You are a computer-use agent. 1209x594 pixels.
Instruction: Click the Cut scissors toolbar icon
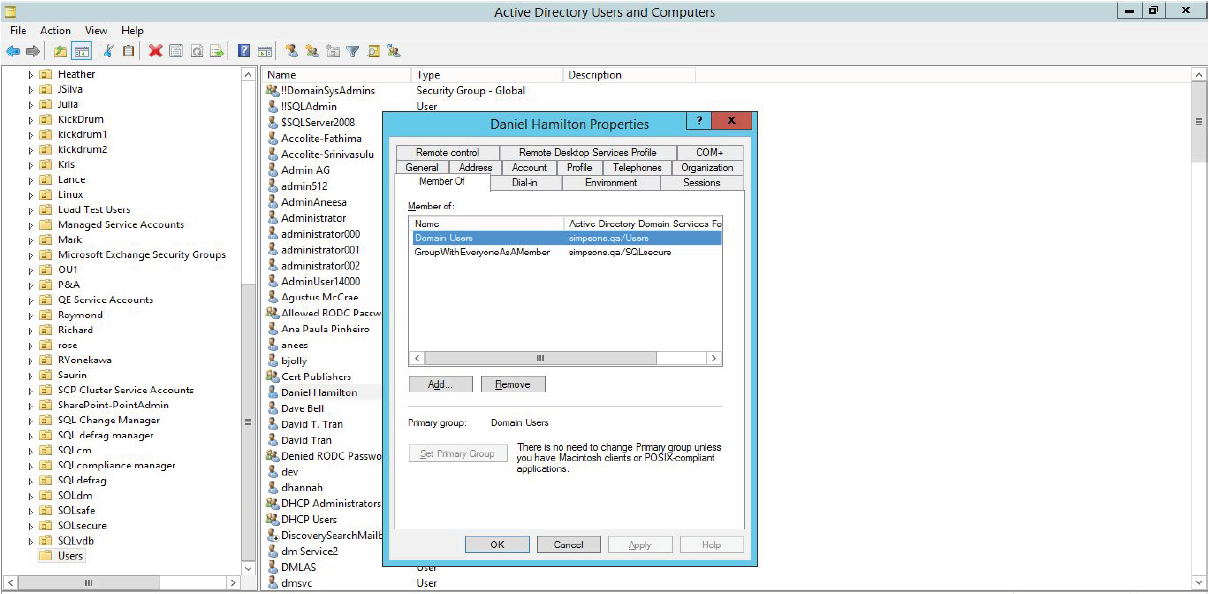(x=109, y=51)
